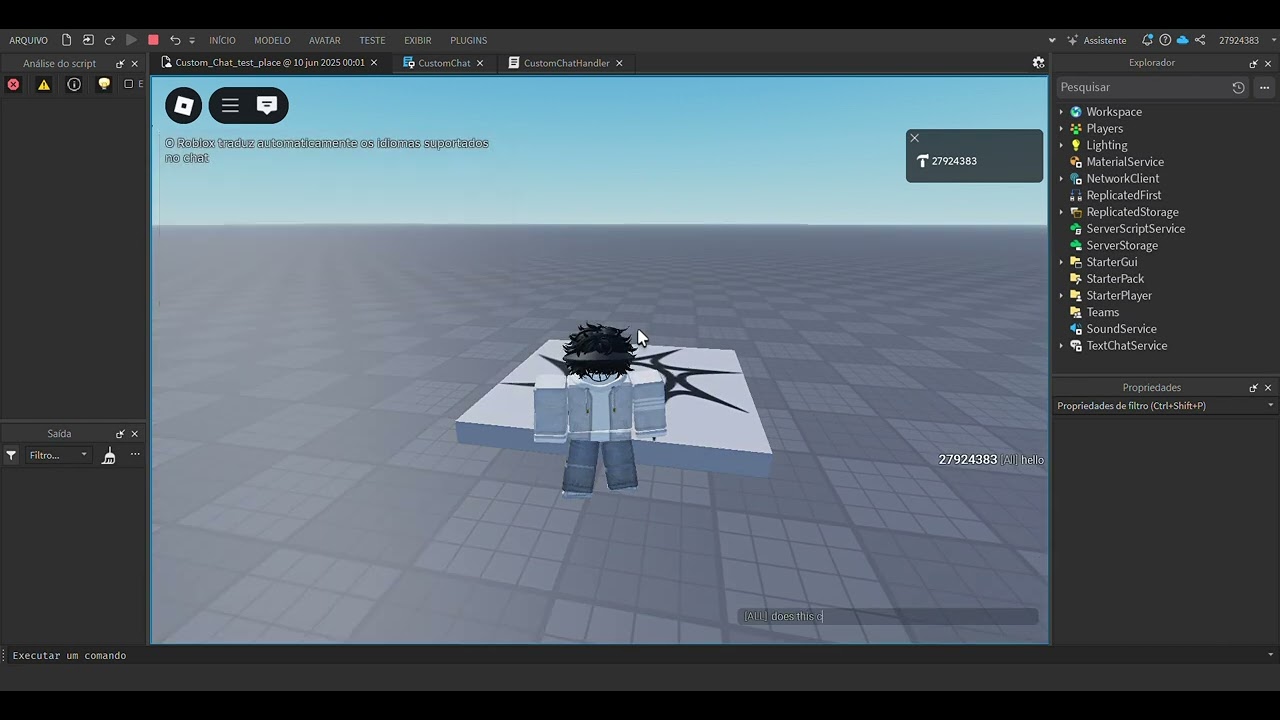Open the 27924383 account dropdown
Screen dimensions: 1280x720
[x=1248, y=40]
